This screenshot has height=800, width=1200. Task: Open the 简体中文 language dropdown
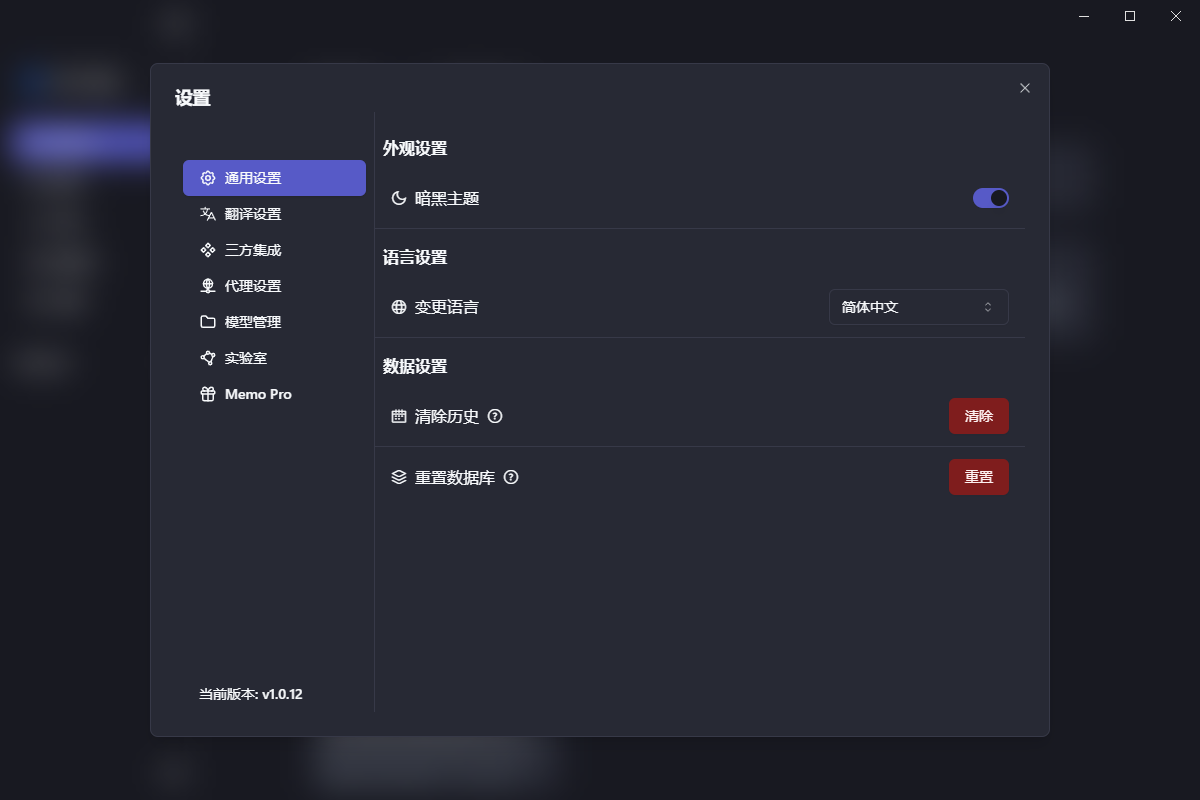[x=917, y=307]
